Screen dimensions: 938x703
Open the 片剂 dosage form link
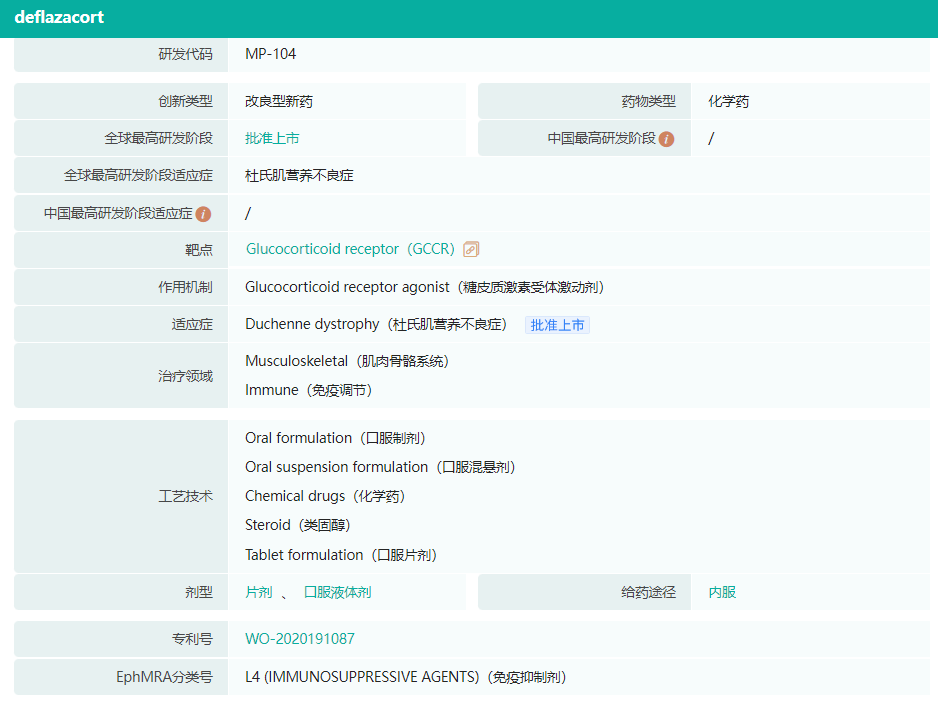coord(258,592)
